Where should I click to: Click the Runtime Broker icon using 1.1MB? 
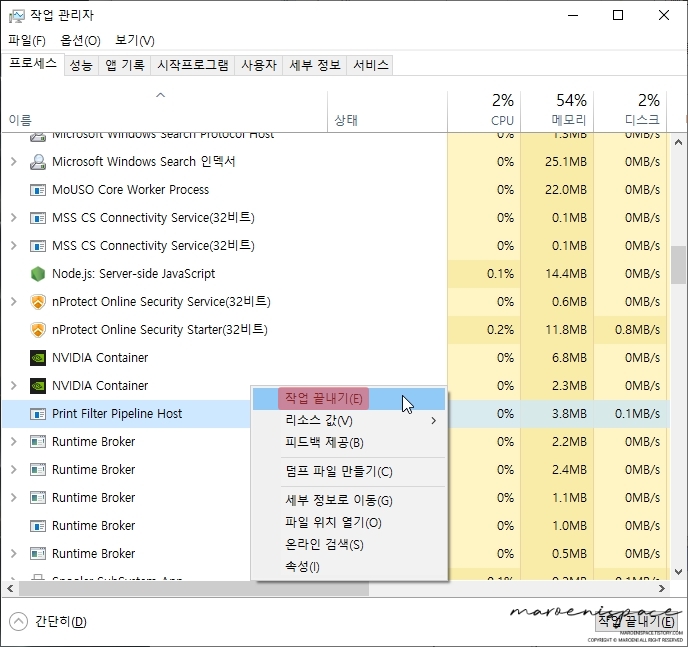[x=38, y=498]
